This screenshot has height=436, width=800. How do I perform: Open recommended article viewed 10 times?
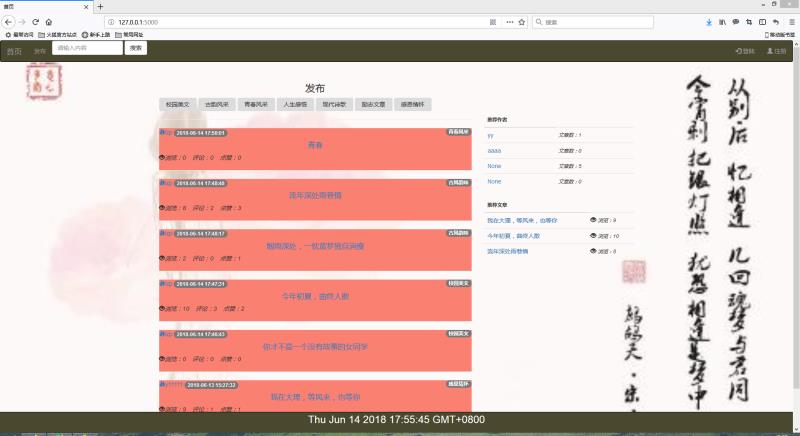coord(513,236)
